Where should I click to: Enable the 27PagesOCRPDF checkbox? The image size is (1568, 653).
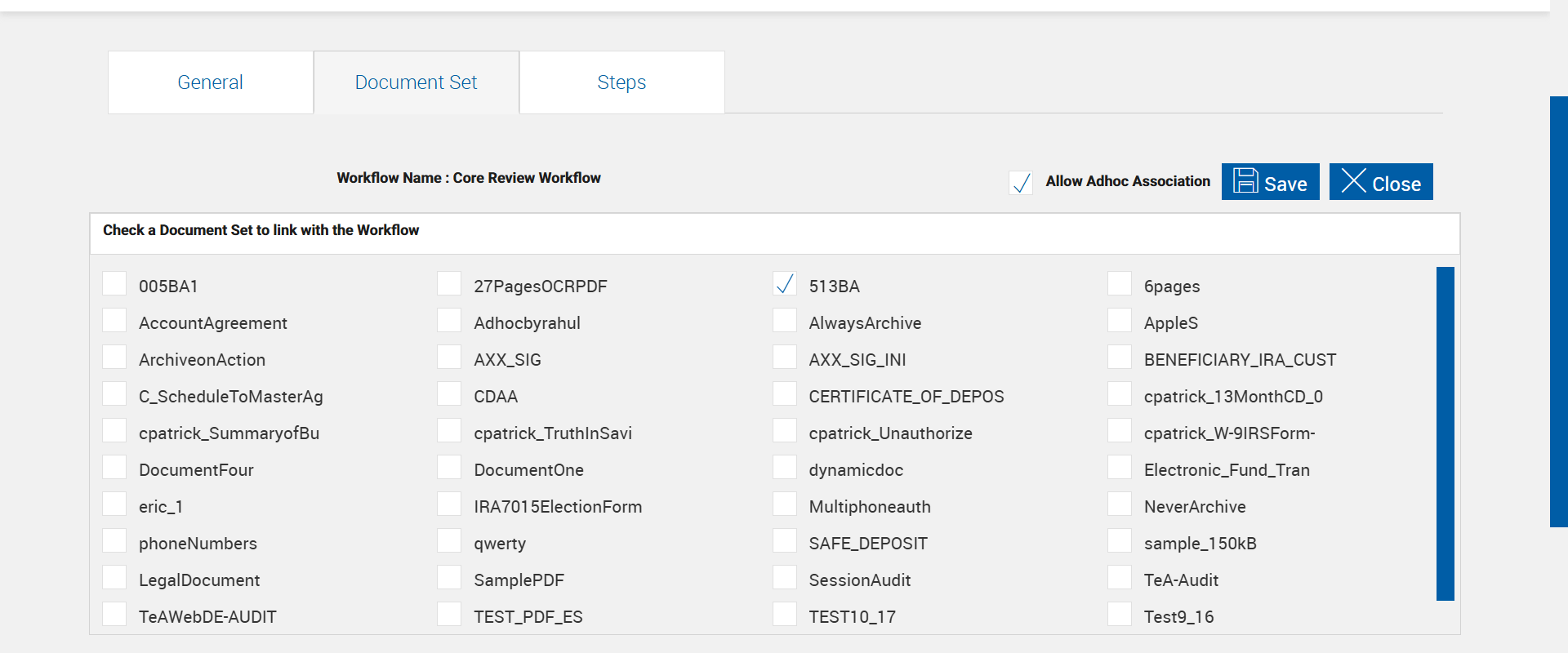click(449, 284)
